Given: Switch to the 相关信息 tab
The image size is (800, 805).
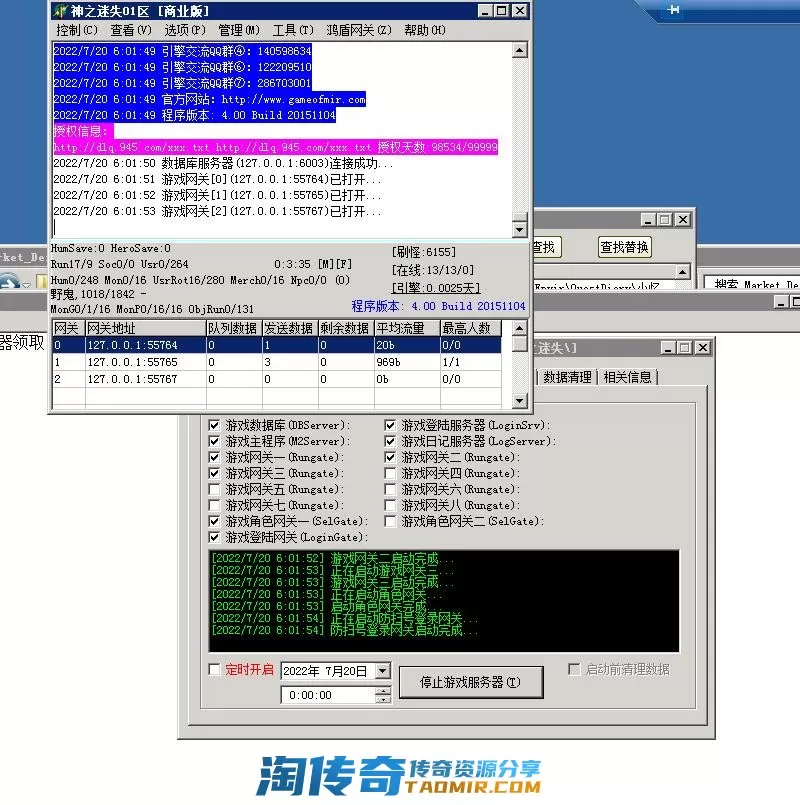Looking at the screenshot, I should (x=626, y=377).
